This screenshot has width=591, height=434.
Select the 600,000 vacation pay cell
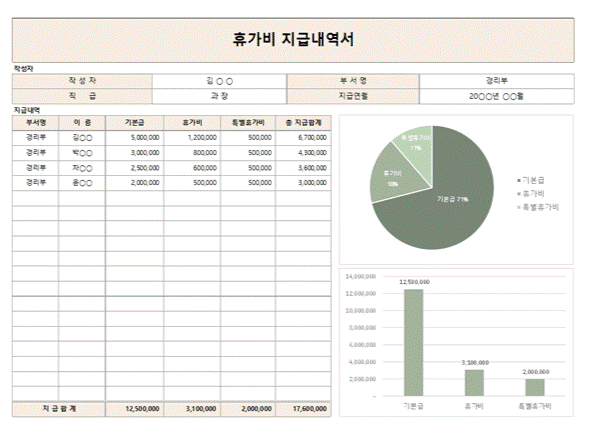(192, 168)
